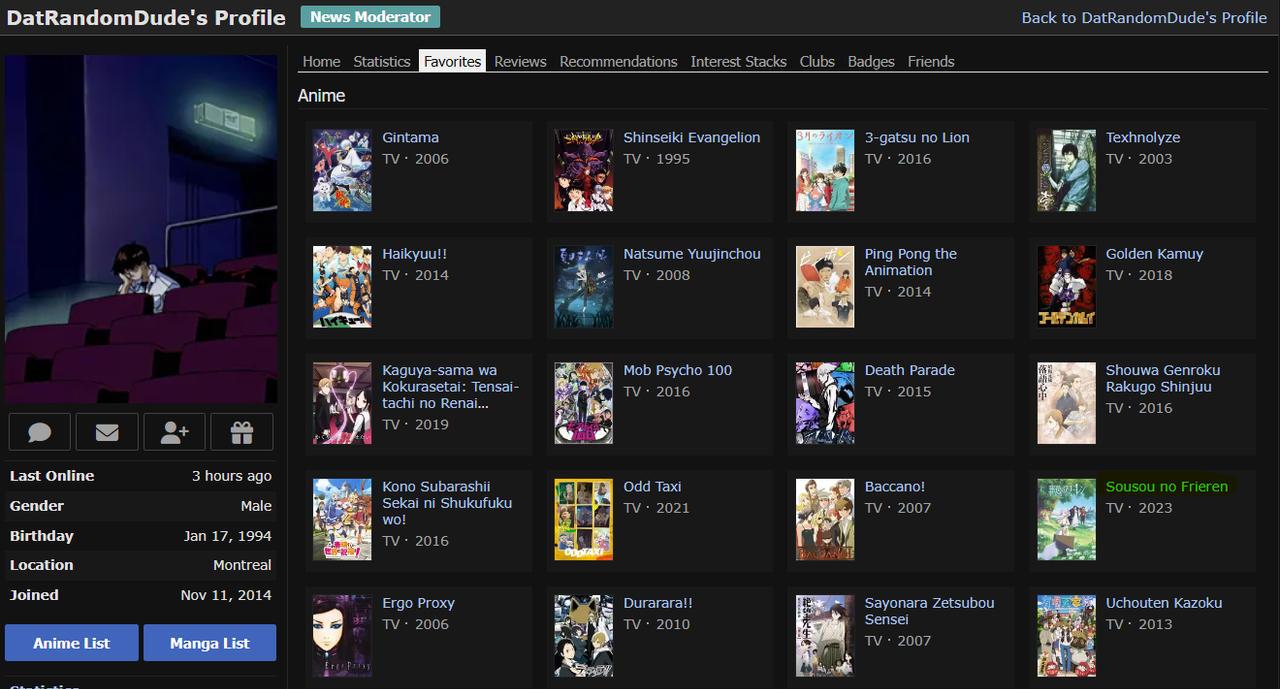Open the Recommendations tab
Image resolution: width=1280 pixels, height=689 pixels.
pyautogui.click(x=618, y=61)
